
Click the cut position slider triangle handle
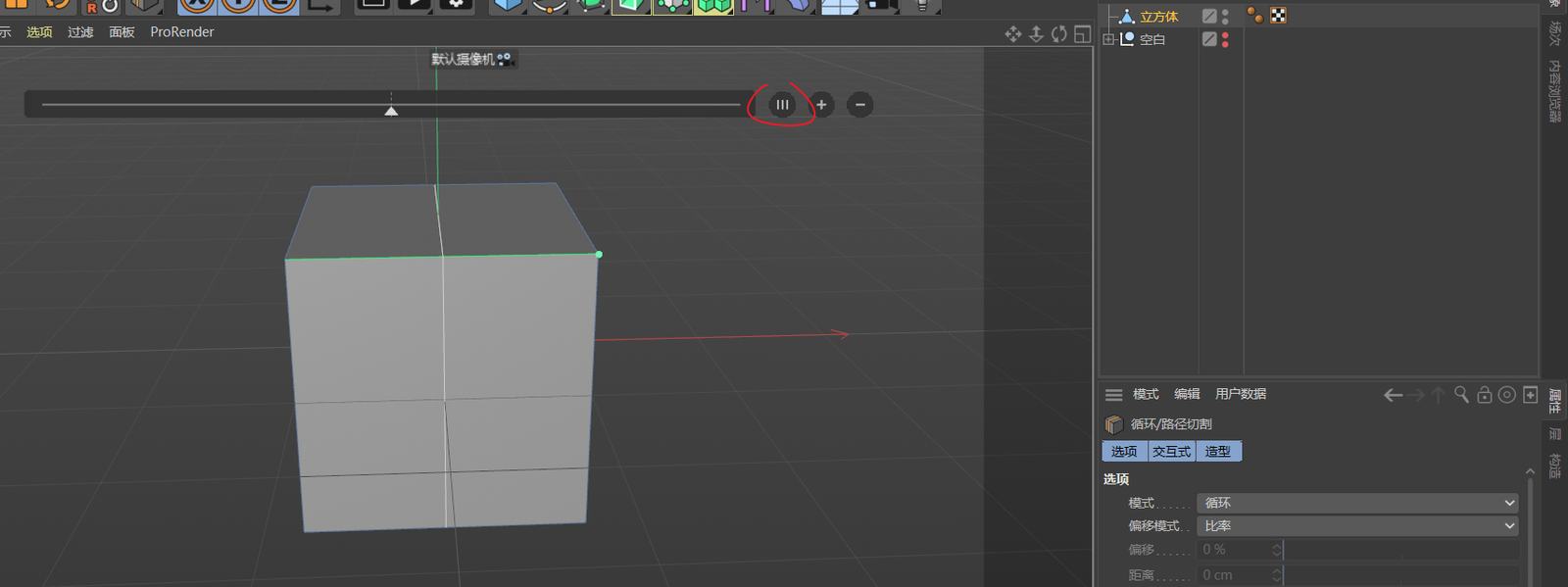pos(391,111)
